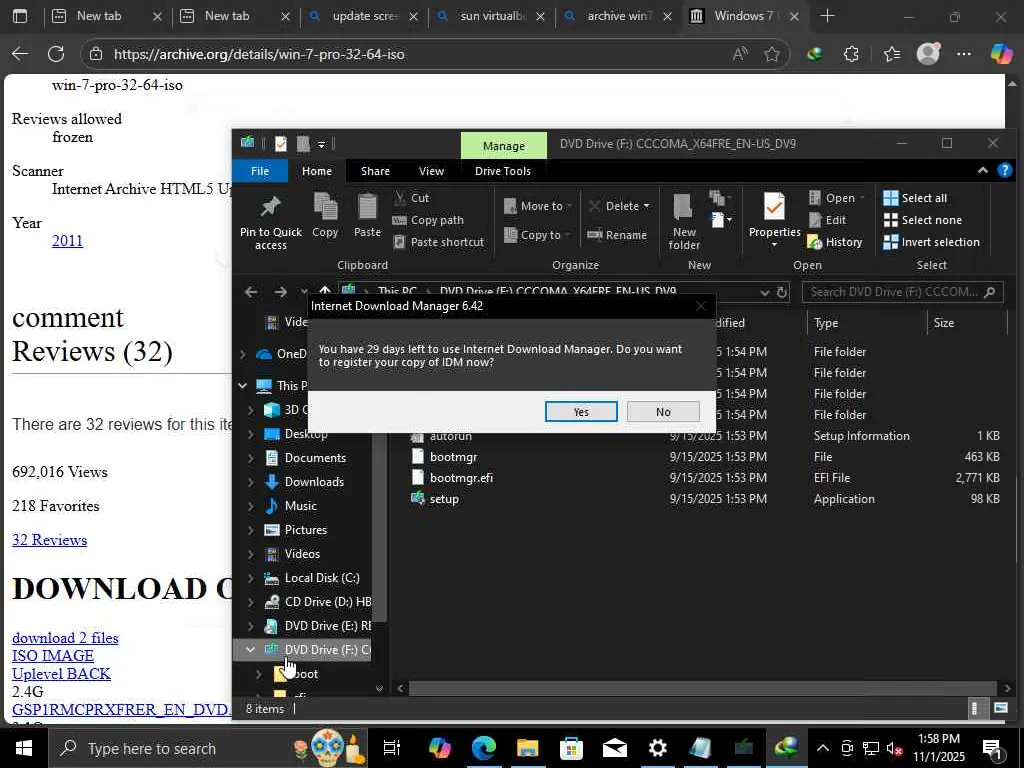This screenshot has width=1024, height=768.
Task: Close the Internet Download Manager dialog
Action: pos(701,306)
